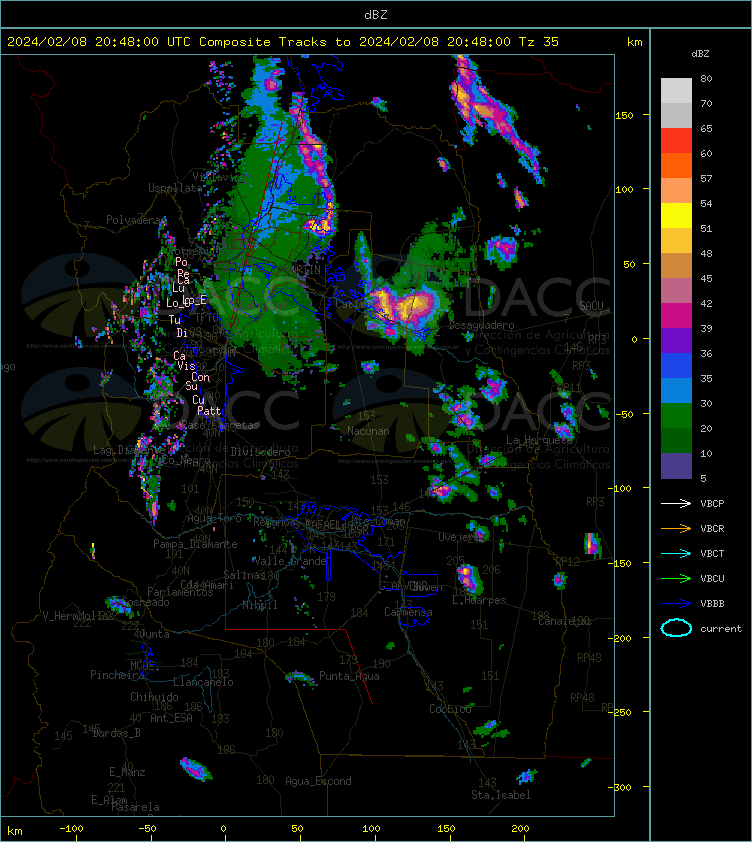Click the 'Uvejeria' map label
752x842 pixels.
(x=460, y=537)
